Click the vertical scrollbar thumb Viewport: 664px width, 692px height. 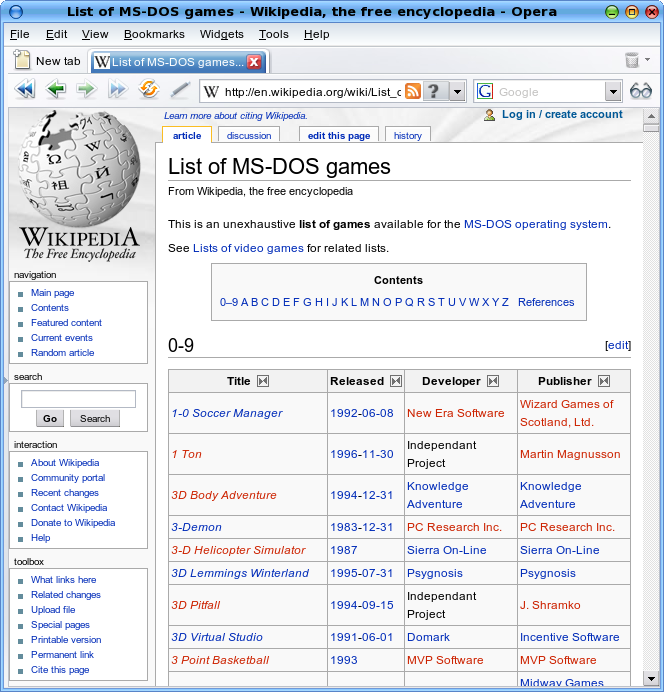pos(651,128)
